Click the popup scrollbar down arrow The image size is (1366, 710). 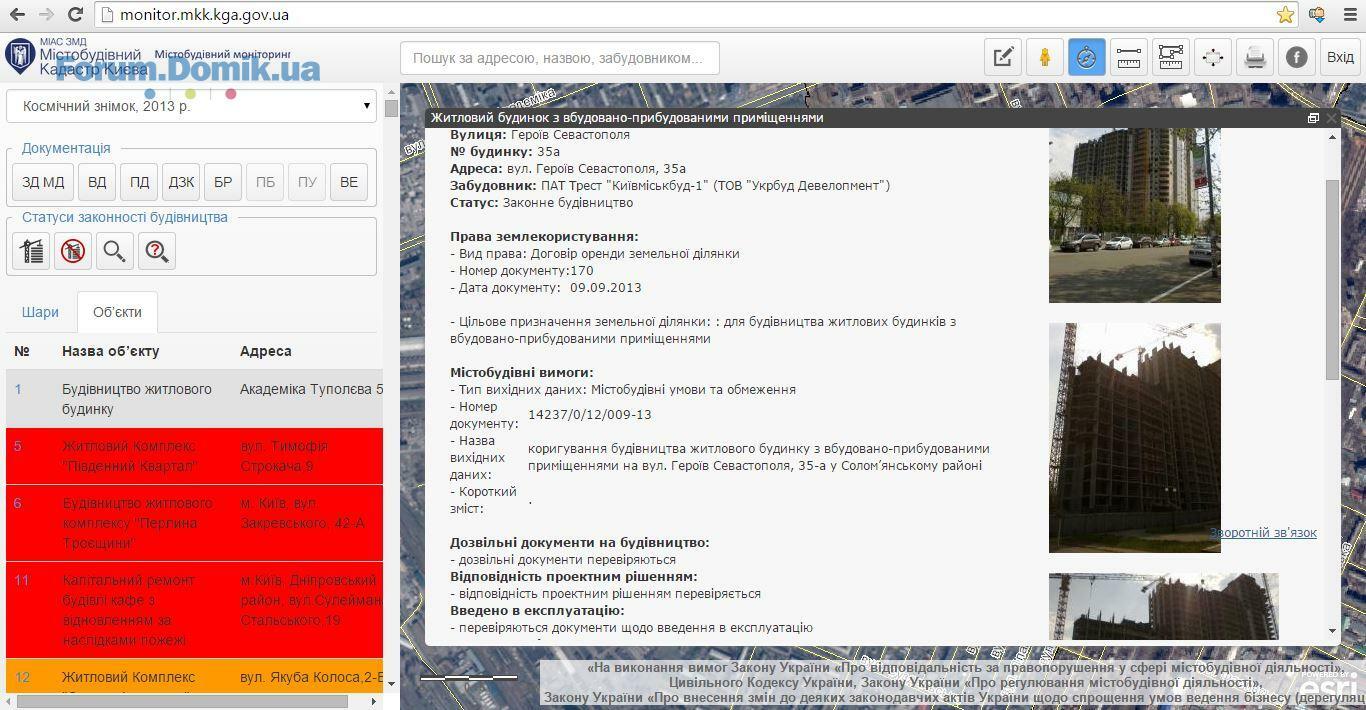(x=1333, y=632)
